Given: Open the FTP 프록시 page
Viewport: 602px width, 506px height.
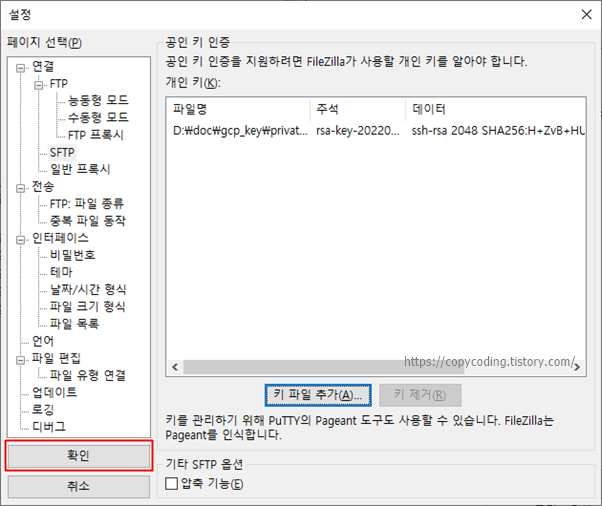Looking at the screenshot, I should click(x=96, y=135).
